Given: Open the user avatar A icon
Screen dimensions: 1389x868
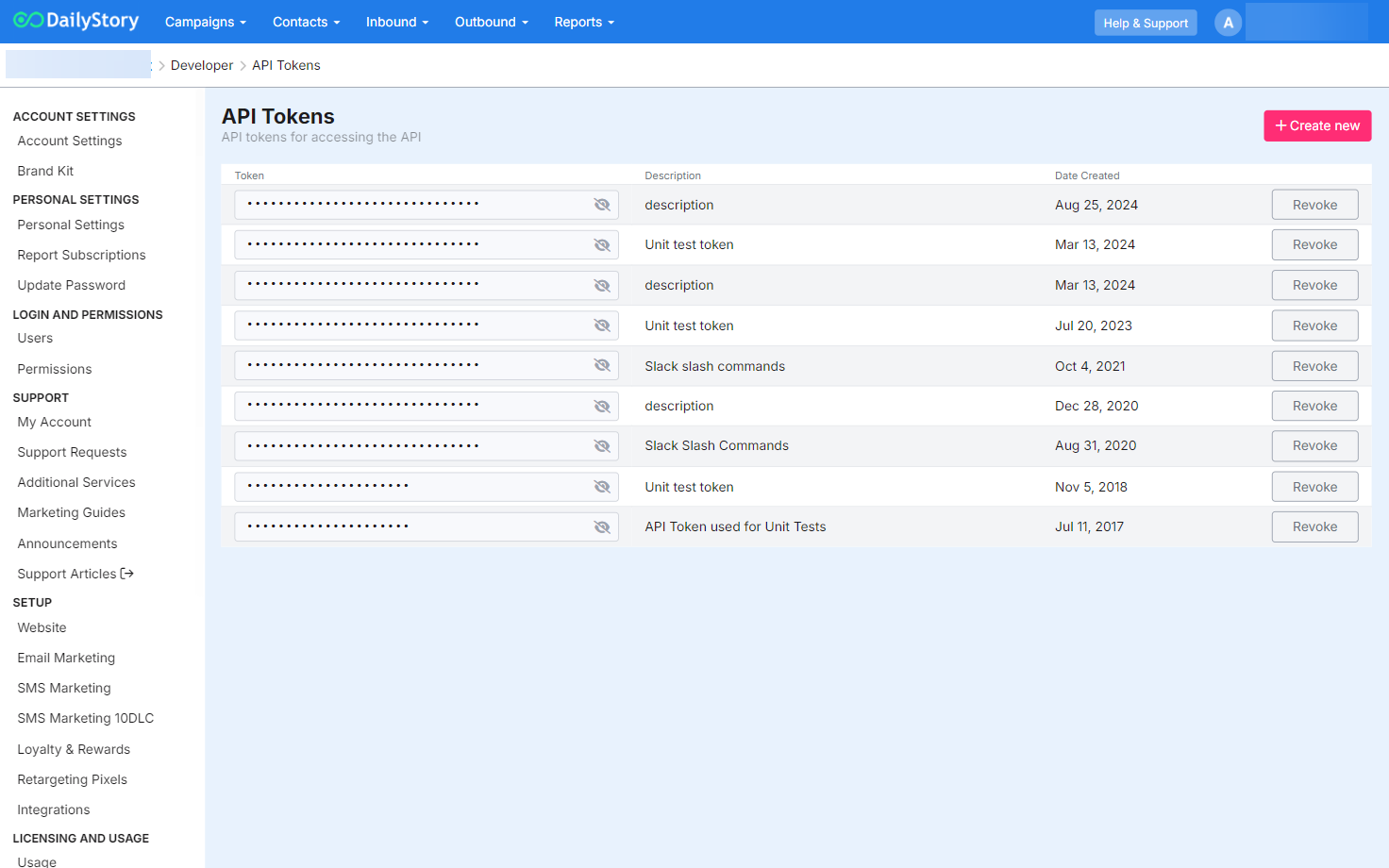Looking at the screenshot, I should pyautogui.click(x=1228, y=23).
